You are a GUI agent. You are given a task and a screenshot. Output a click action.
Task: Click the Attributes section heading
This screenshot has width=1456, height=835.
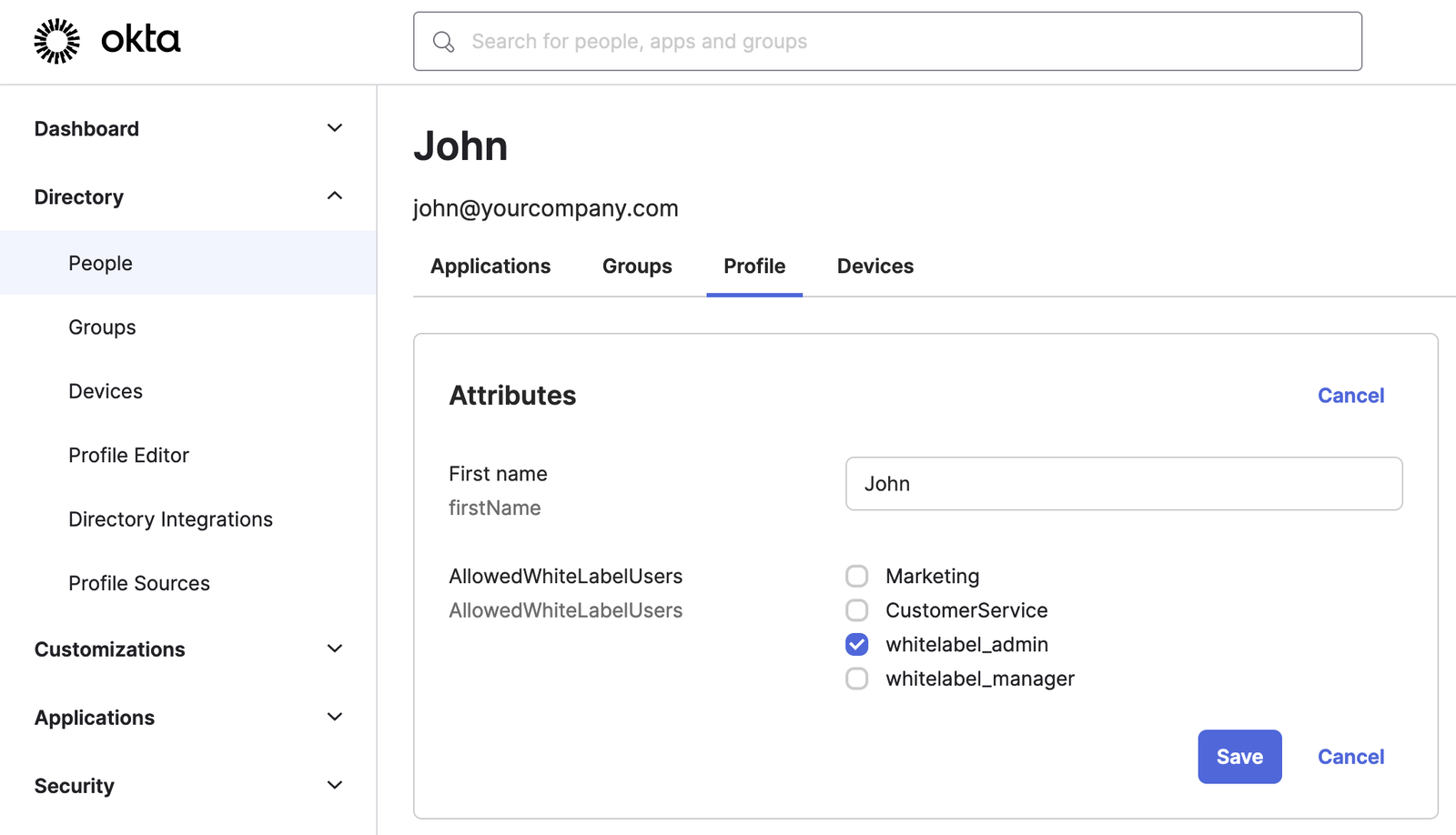point(512,396)
